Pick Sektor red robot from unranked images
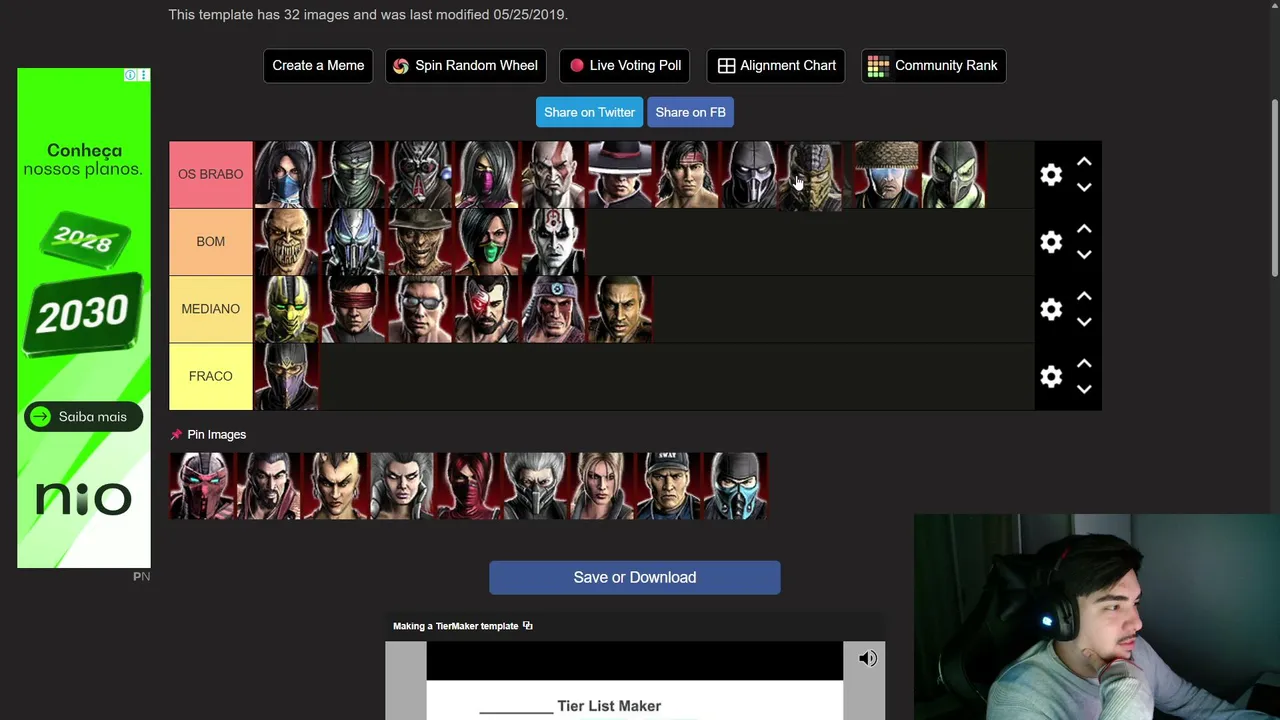 point(202,486)
